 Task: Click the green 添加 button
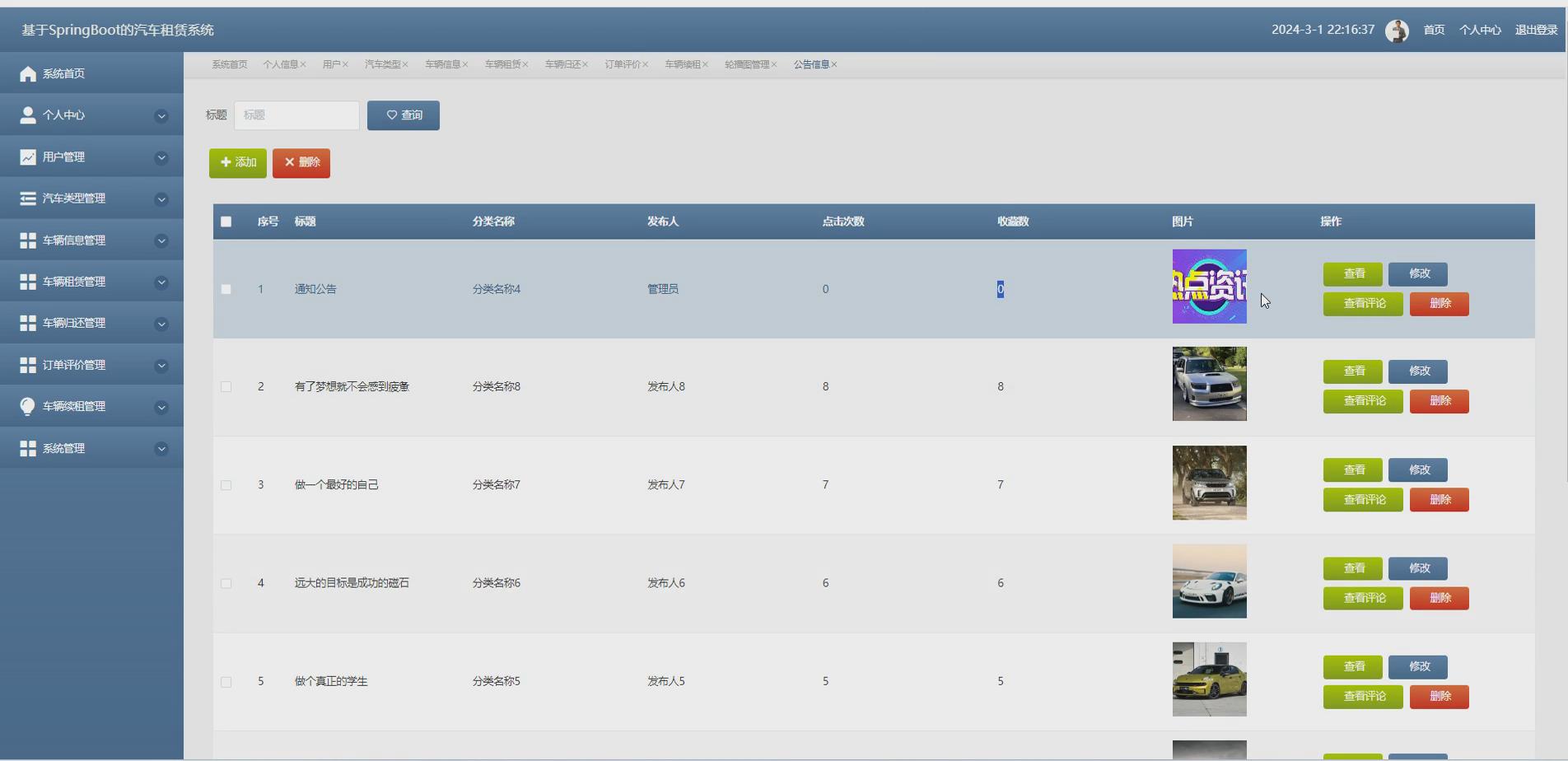pyautogui.click(x=238, y=163)
